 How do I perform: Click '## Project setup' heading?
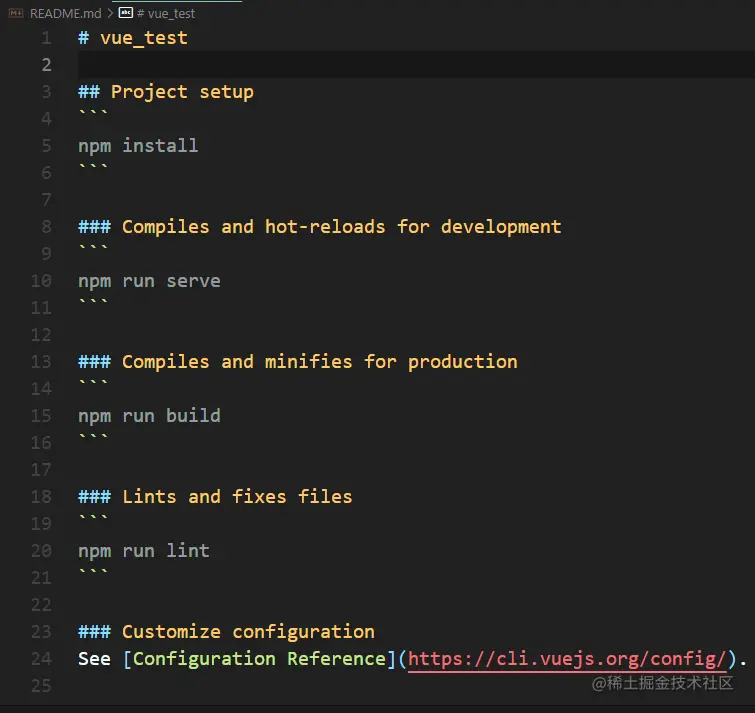click(x=166, y=91)
